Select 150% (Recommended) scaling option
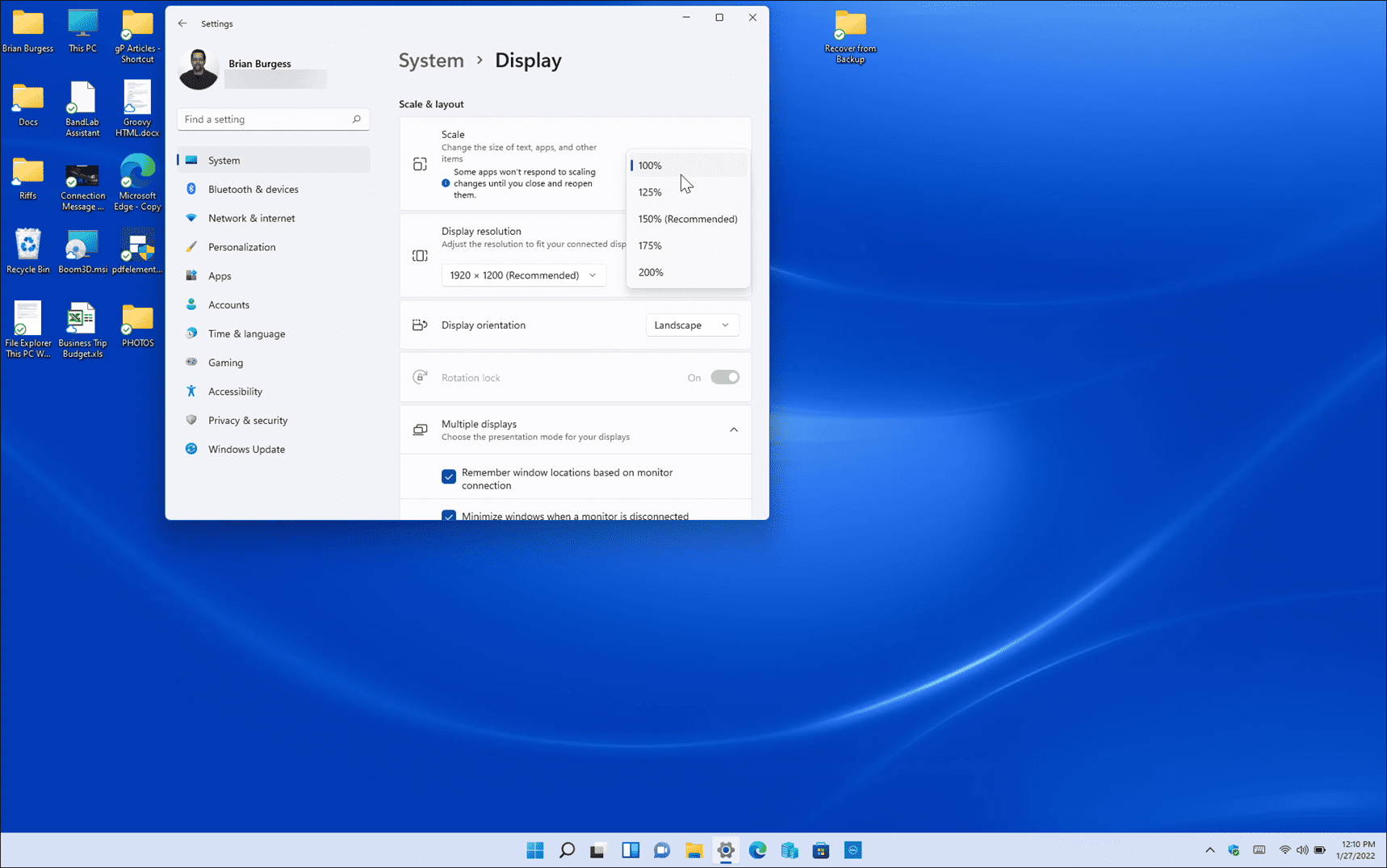 click(x=687, y=219)
